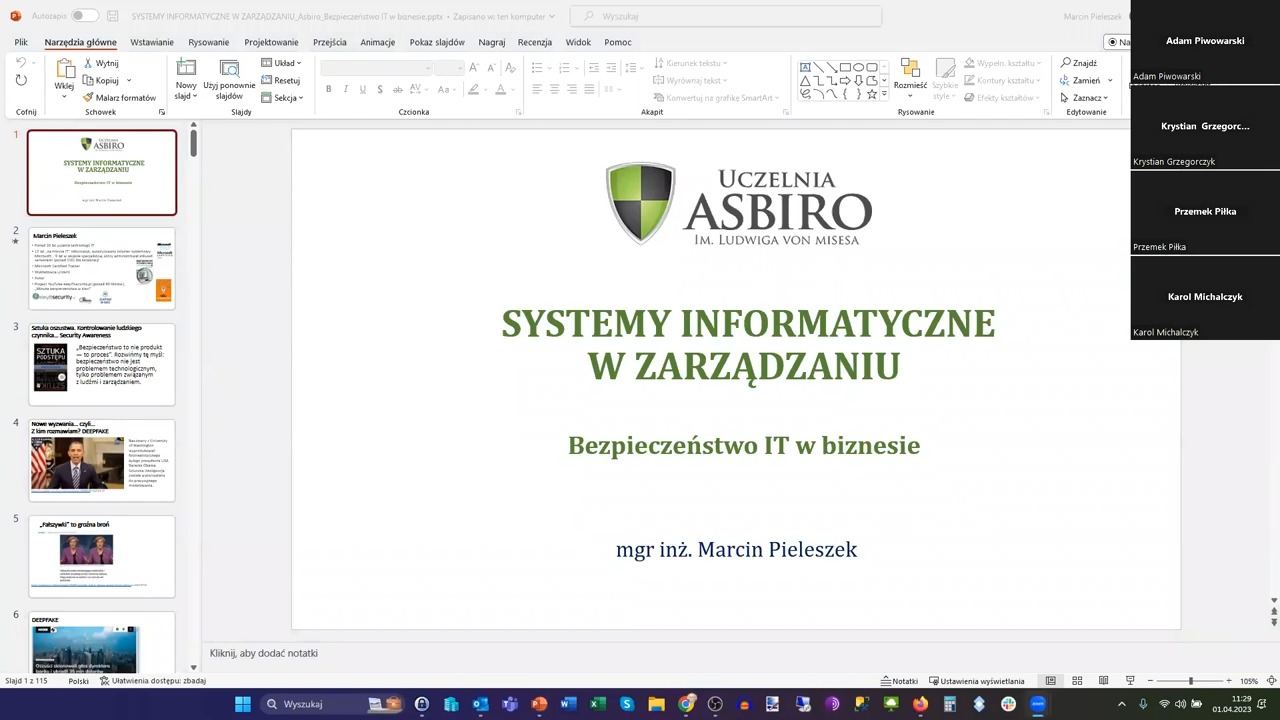Toggle the Autozapis switch
Screen dimensions: 1280x720
click(84, 16)
